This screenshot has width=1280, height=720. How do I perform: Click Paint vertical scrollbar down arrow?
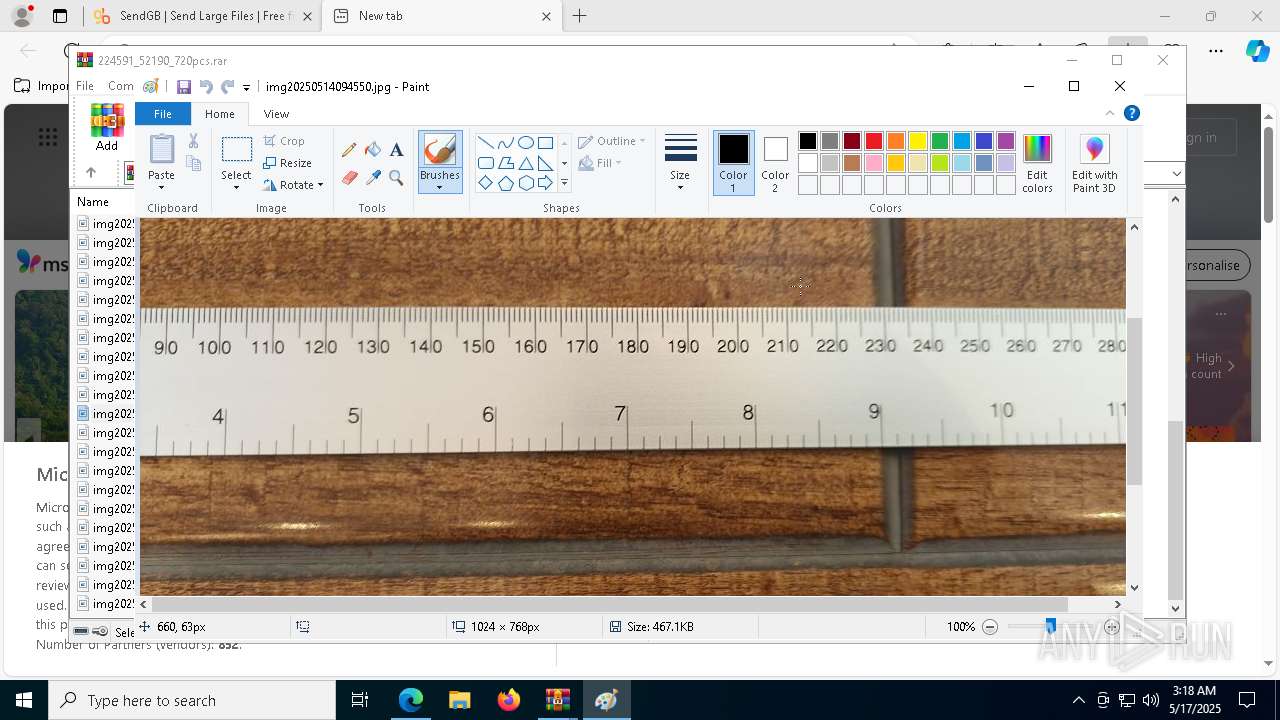[1134, 588]
